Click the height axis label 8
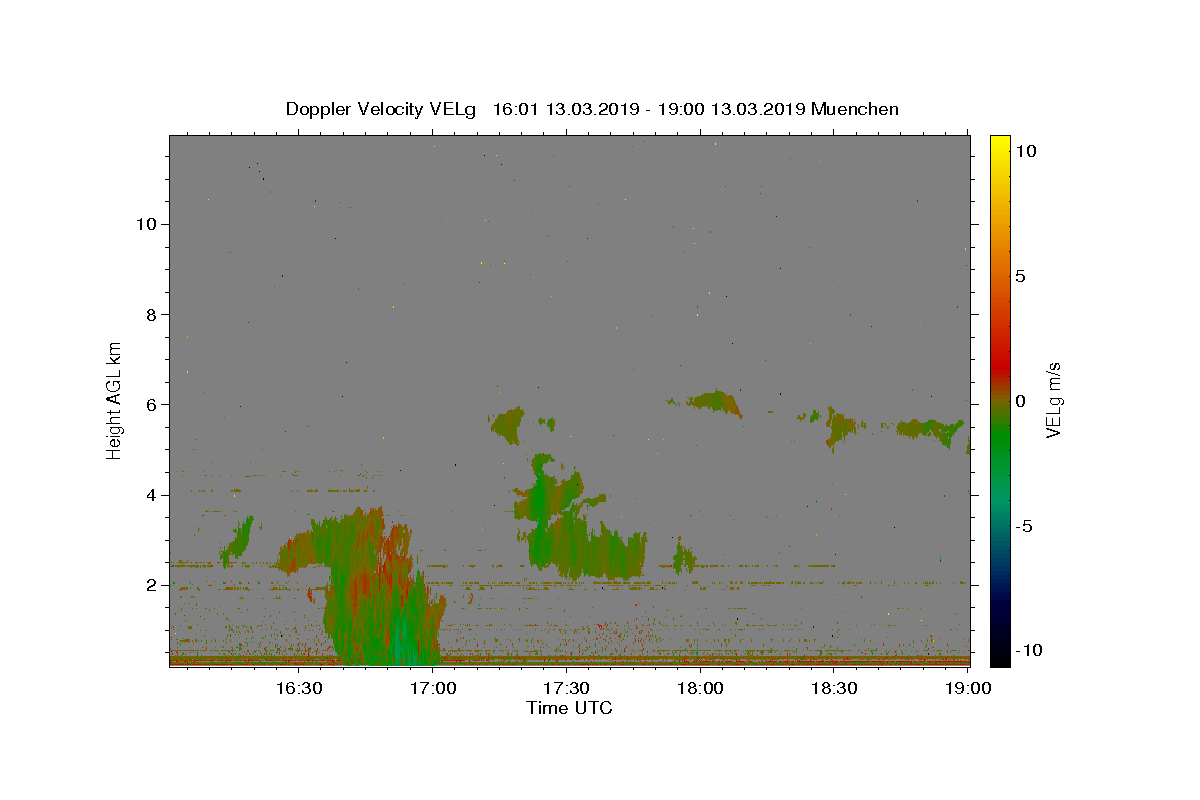Screen dimensions: 1200x800 coord(152,314)
